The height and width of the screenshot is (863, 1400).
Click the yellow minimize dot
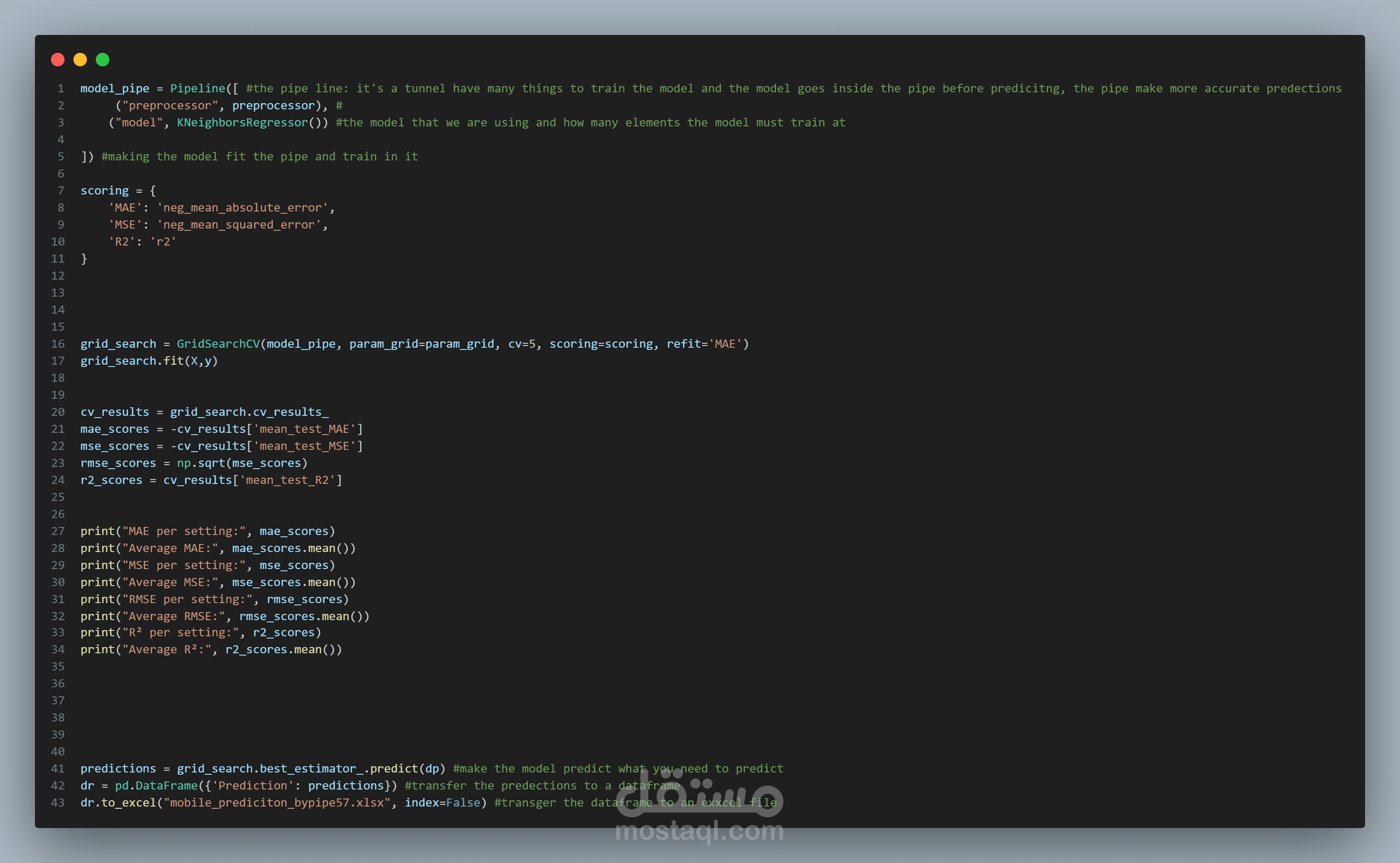point(80,59)
